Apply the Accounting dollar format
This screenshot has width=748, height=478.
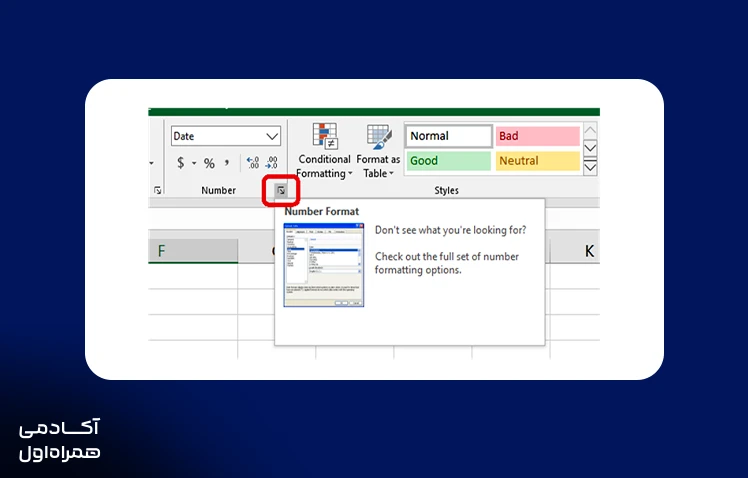pos(180,163)
